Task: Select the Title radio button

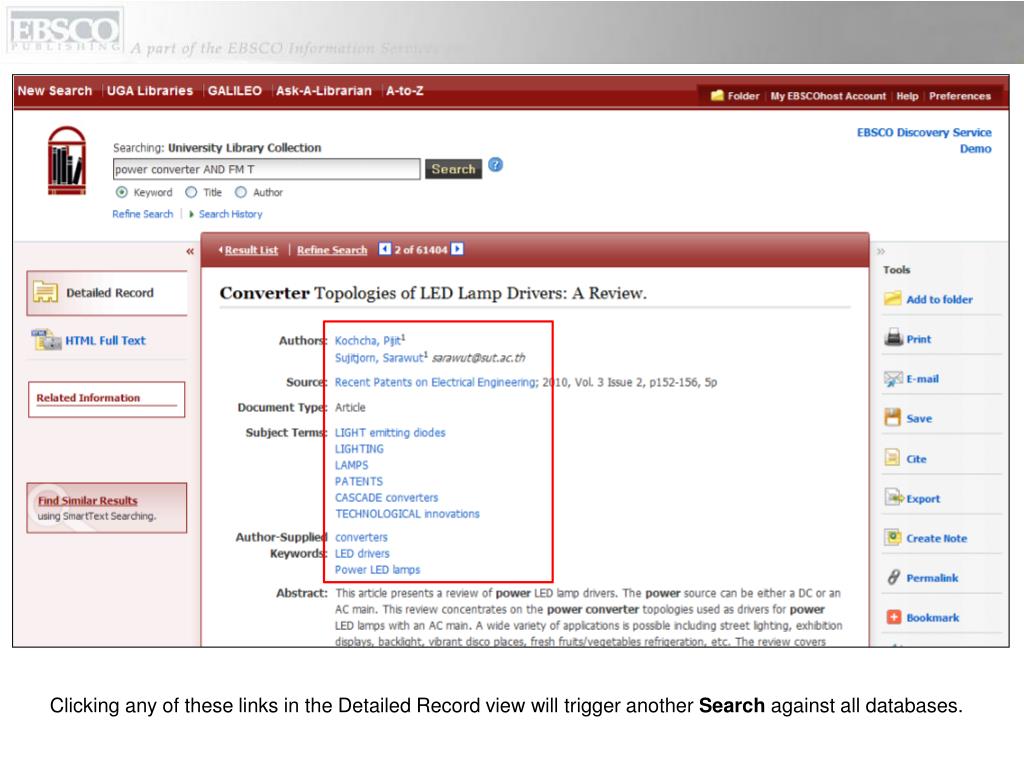Action: 191,192
